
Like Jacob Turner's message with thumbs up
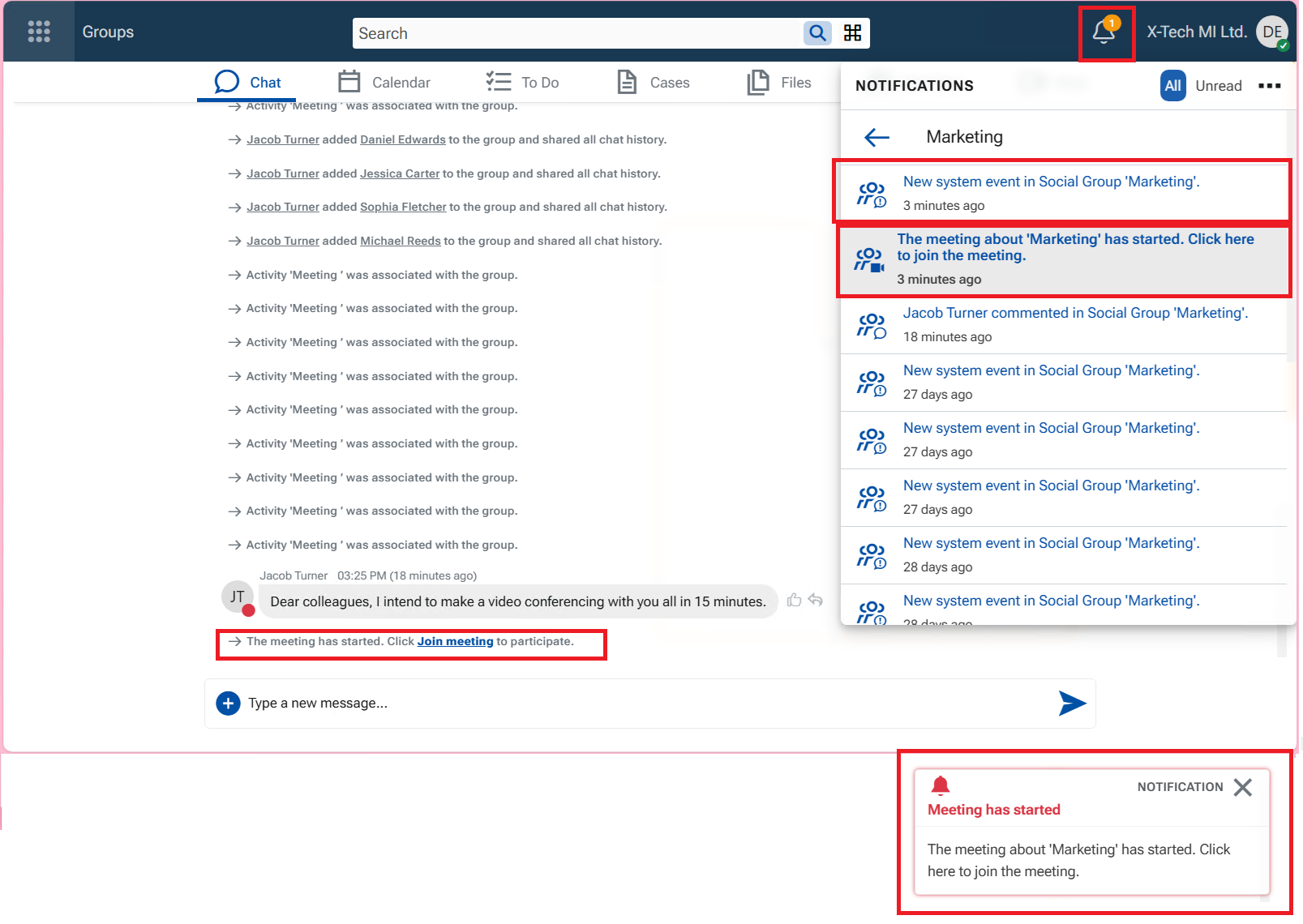coord(794,600)
